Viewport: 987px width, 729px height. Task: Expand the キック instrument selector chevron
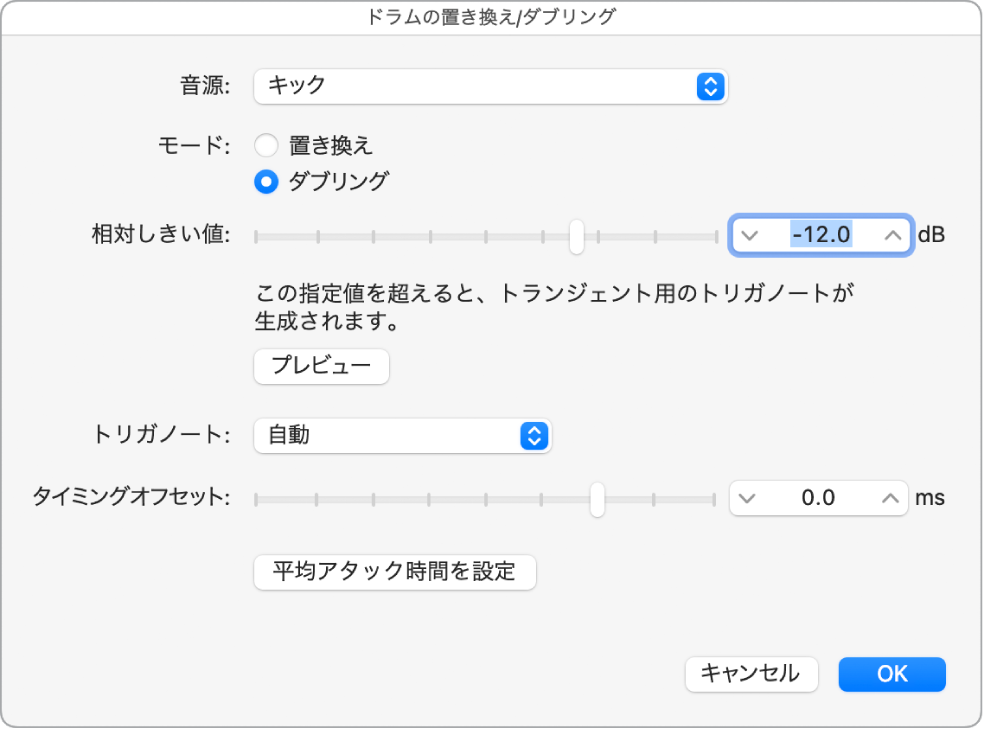click(x=711, y=87)
